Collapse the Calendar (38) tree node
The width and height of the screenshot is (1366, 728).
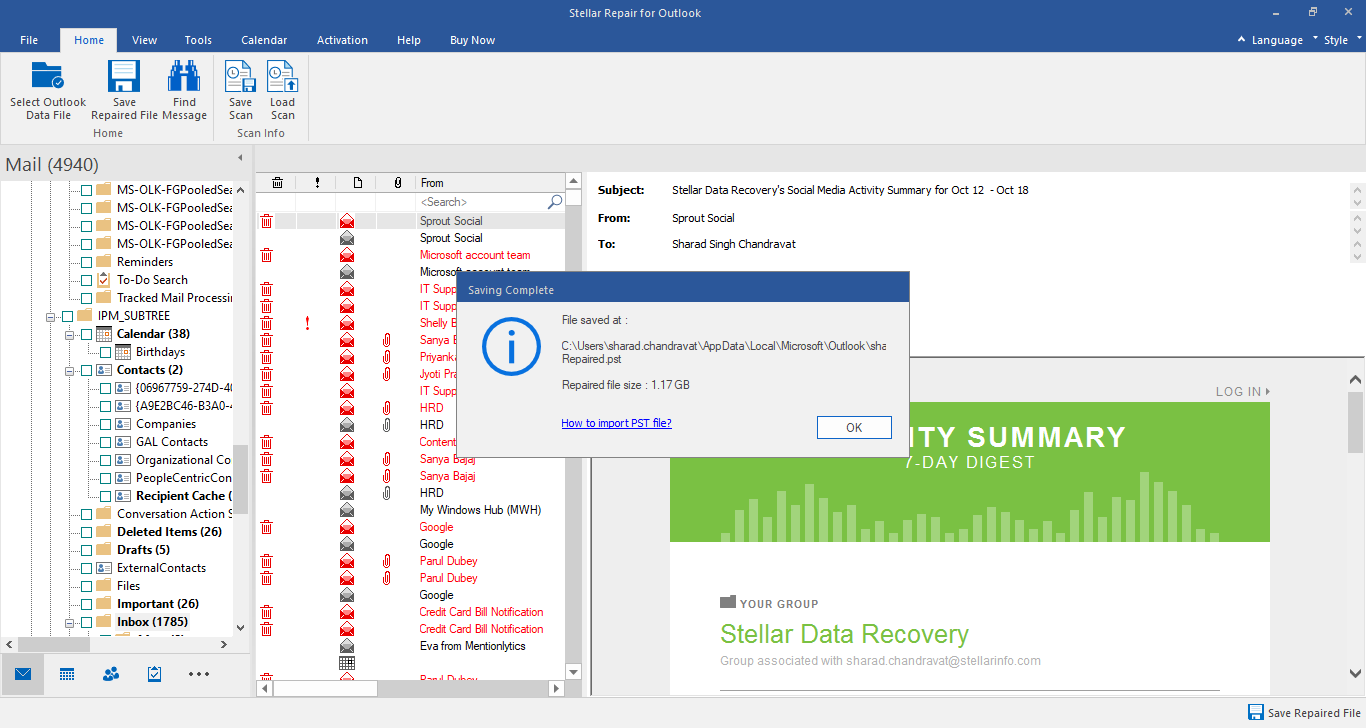(x=70, y=334)
